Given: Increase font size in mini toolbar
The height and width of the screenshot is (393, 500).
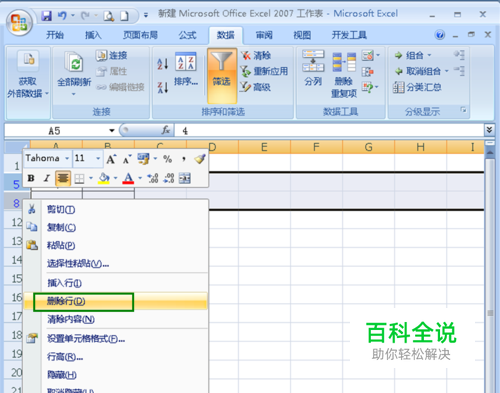Looking at the screenshot, I should coord(111,159).
